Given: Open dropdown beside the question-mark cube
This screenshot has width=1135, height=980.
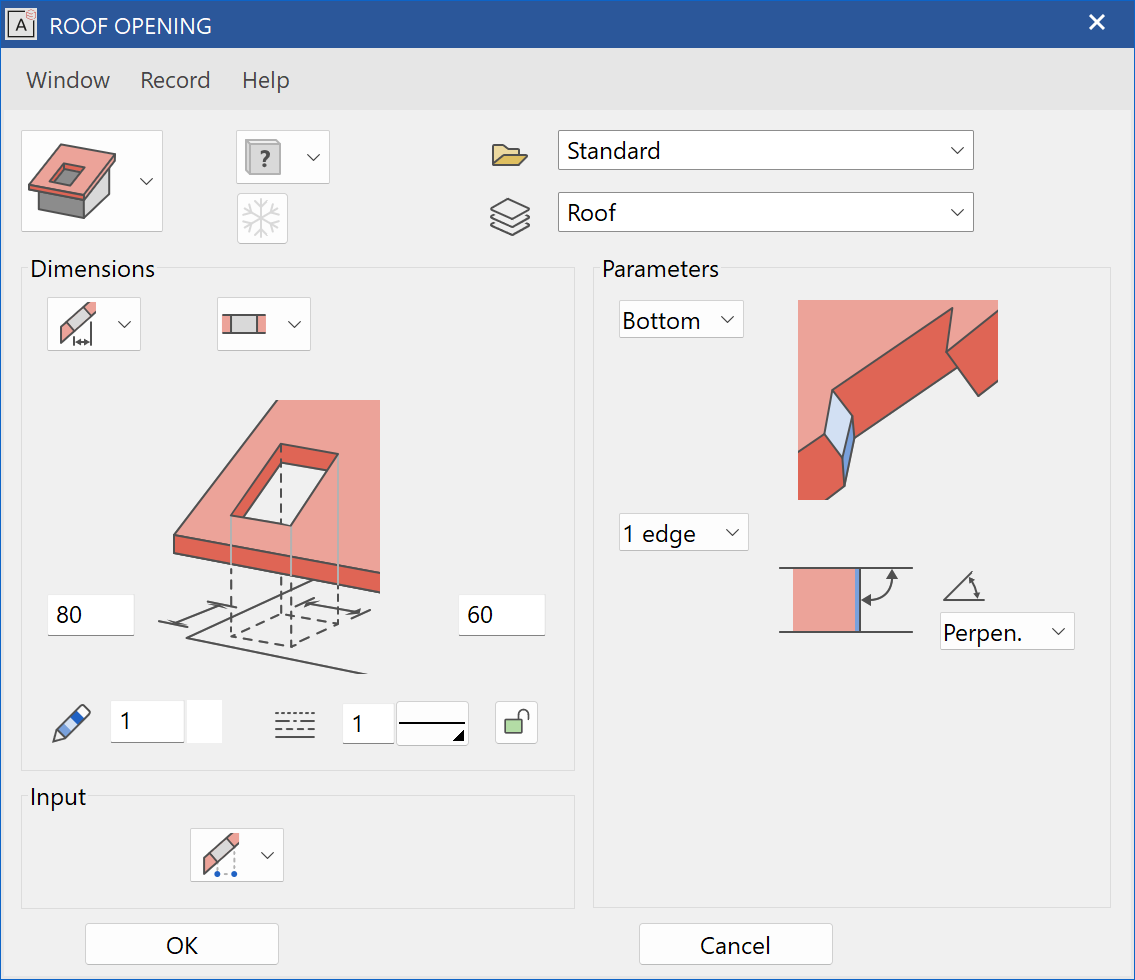Looking at the screenshot, I should tap(313, 157).
